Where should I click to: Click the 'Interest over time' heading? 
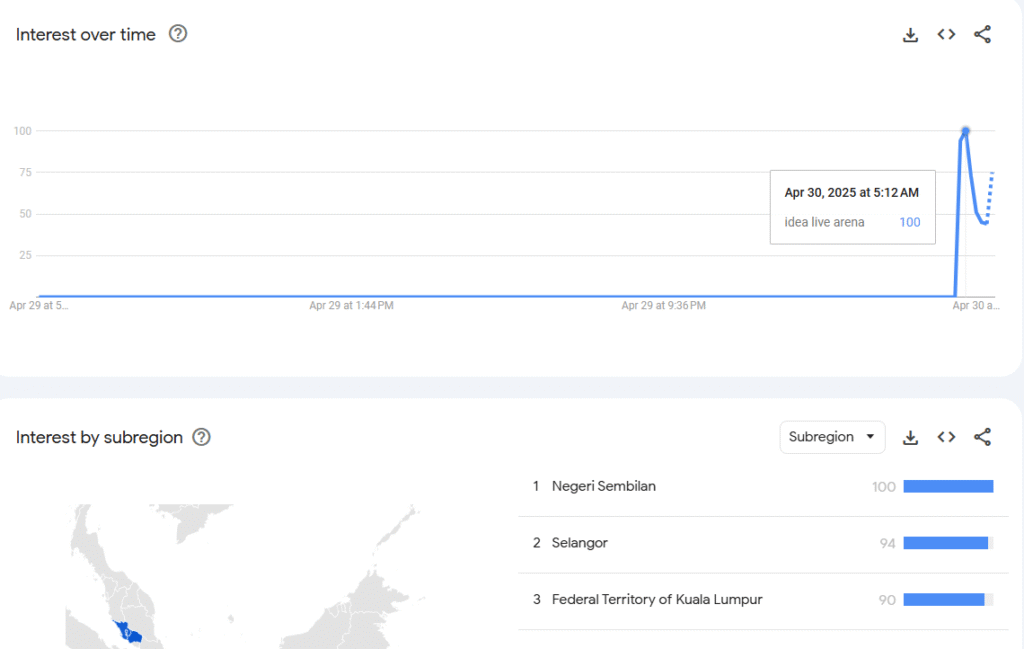86,35
